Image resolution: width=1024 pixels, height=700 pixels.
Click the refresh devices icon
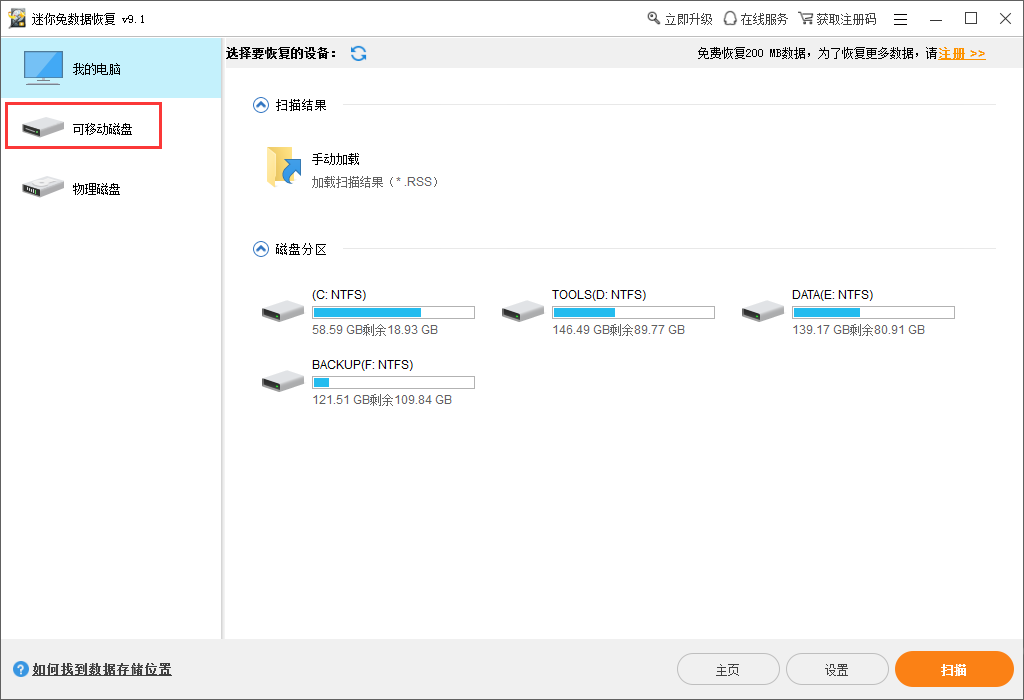(x=358, y=54)
